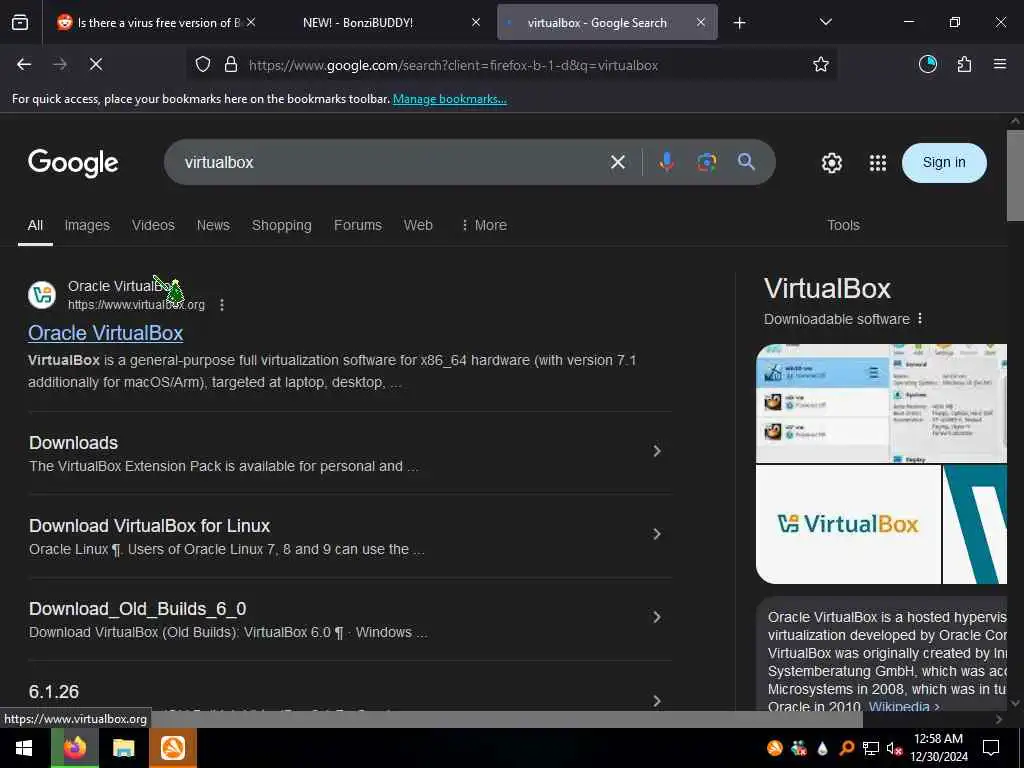Close the virtualbox Google Search tab
This screenshot has height=768, width=1024.
pyautogui.click(x=701, y=22)
